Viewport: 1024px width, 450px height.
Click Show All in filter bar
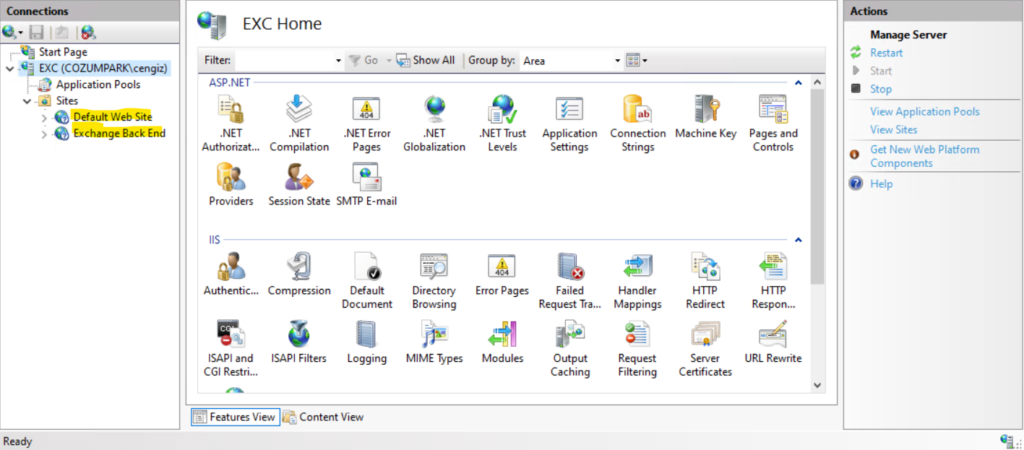426,60
